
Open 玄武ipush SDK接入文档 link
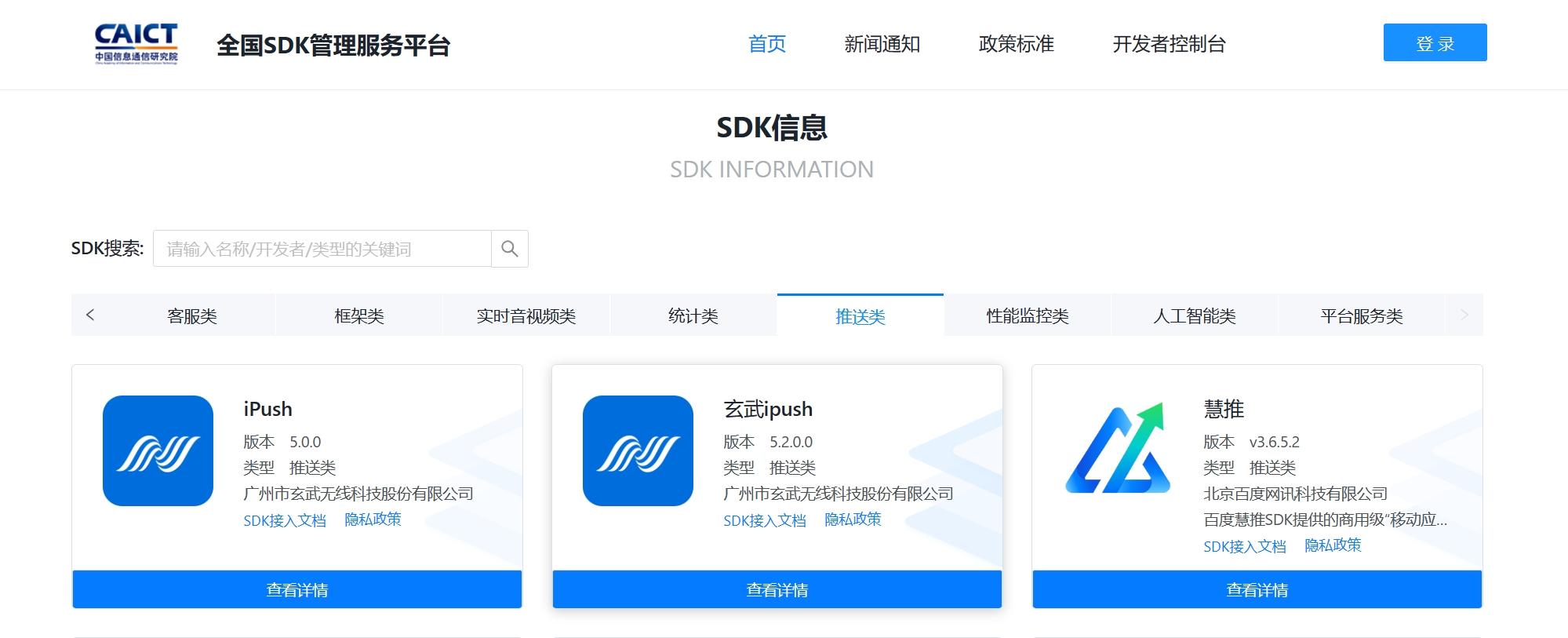[765, 520]
